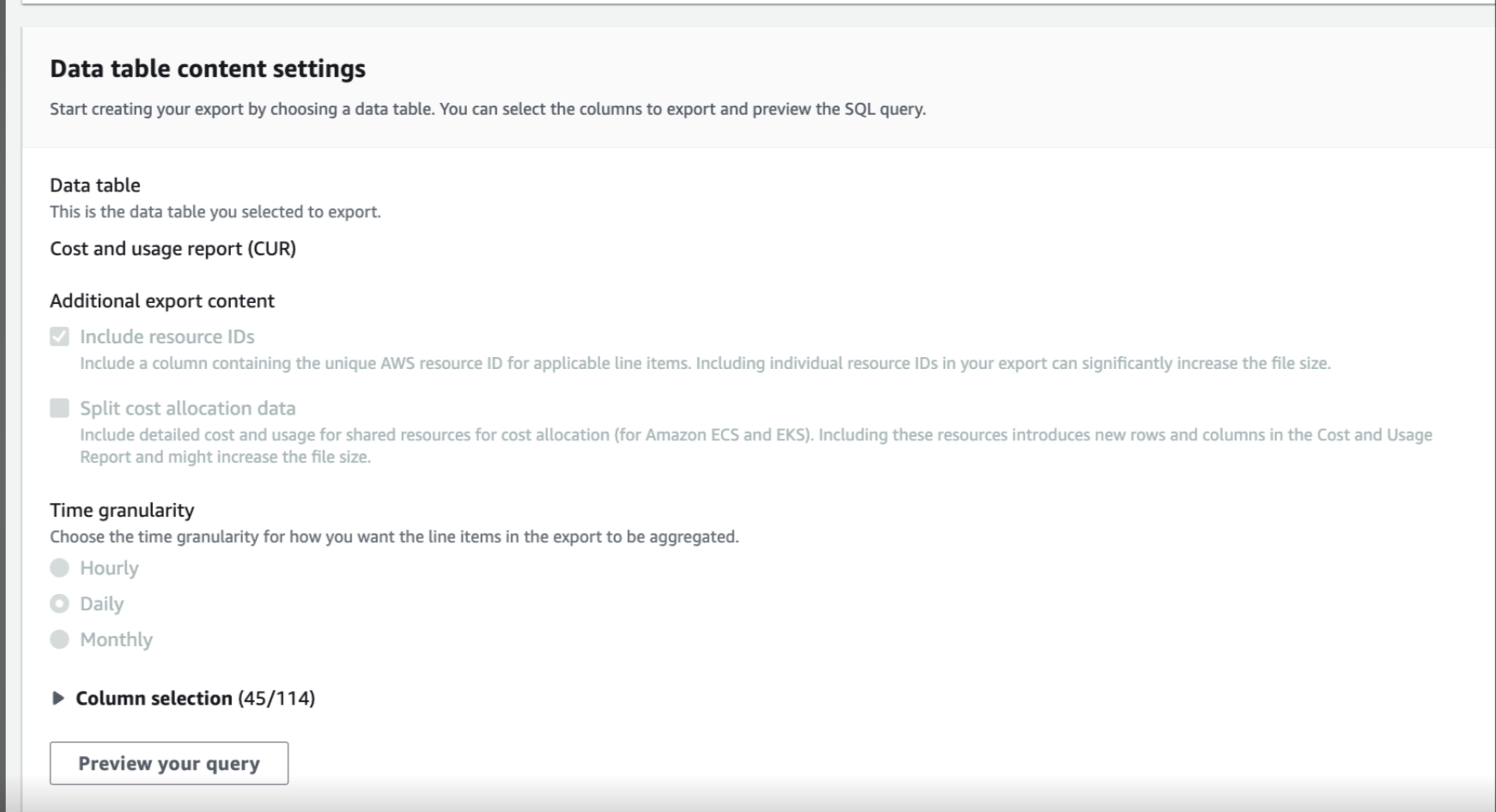Screen dimensions: 1496x812
Task: Click the Hourly radio circle icon
Action: pos(58,567)
